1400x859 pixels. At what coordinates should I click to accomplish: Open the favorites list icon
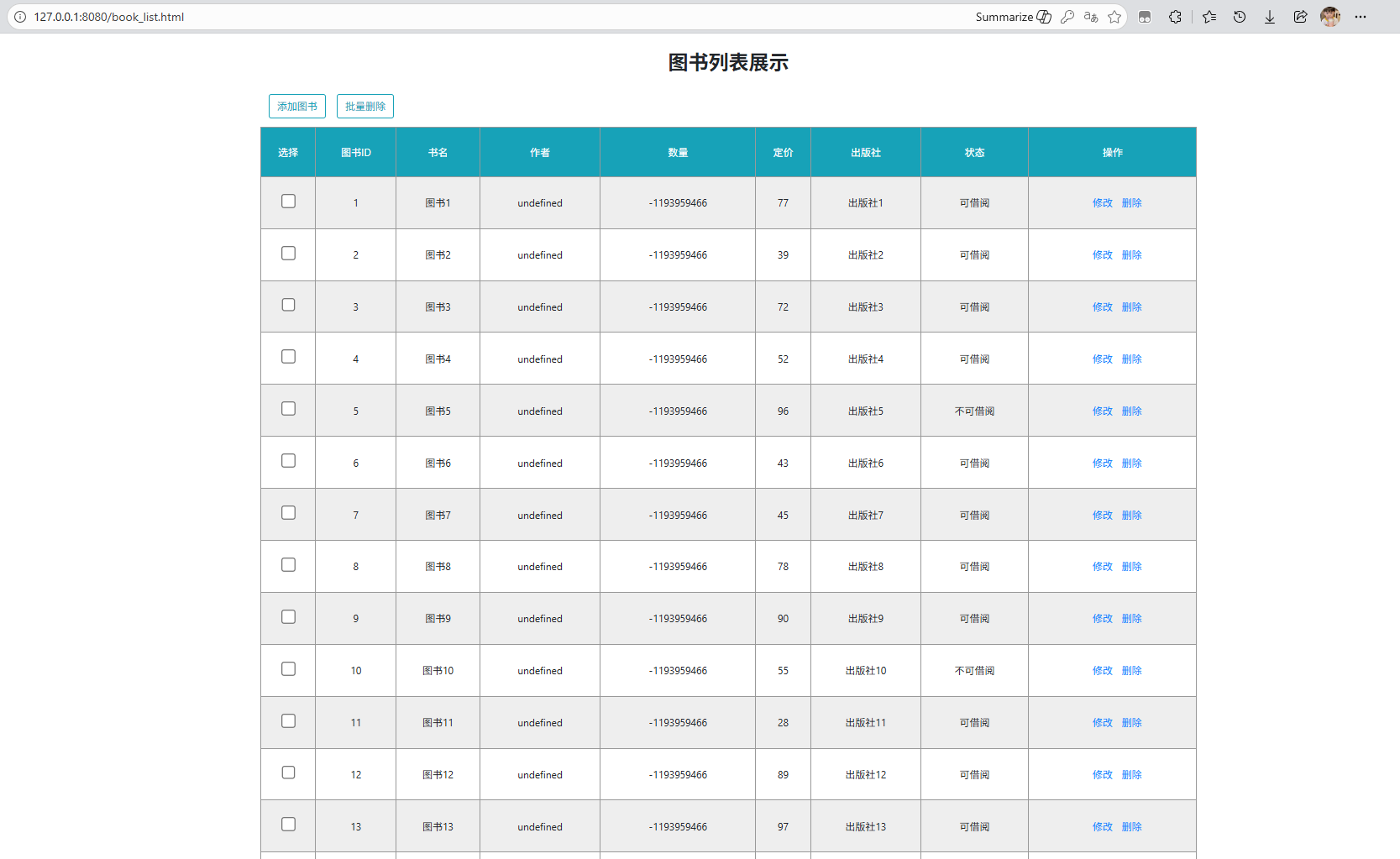[x=1209, y=17]
